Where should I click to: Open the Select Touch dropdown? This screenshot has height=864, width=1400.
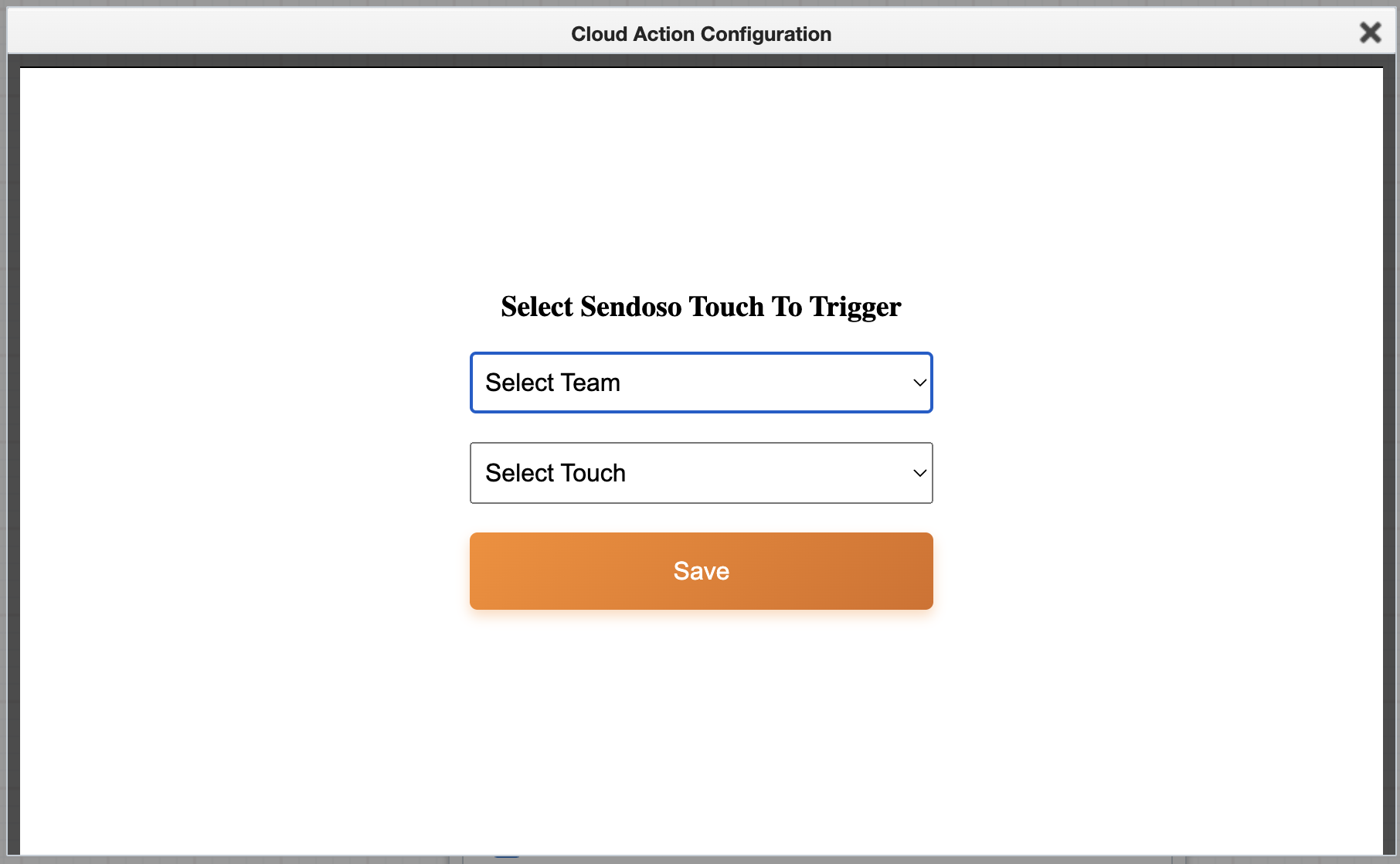701,473
